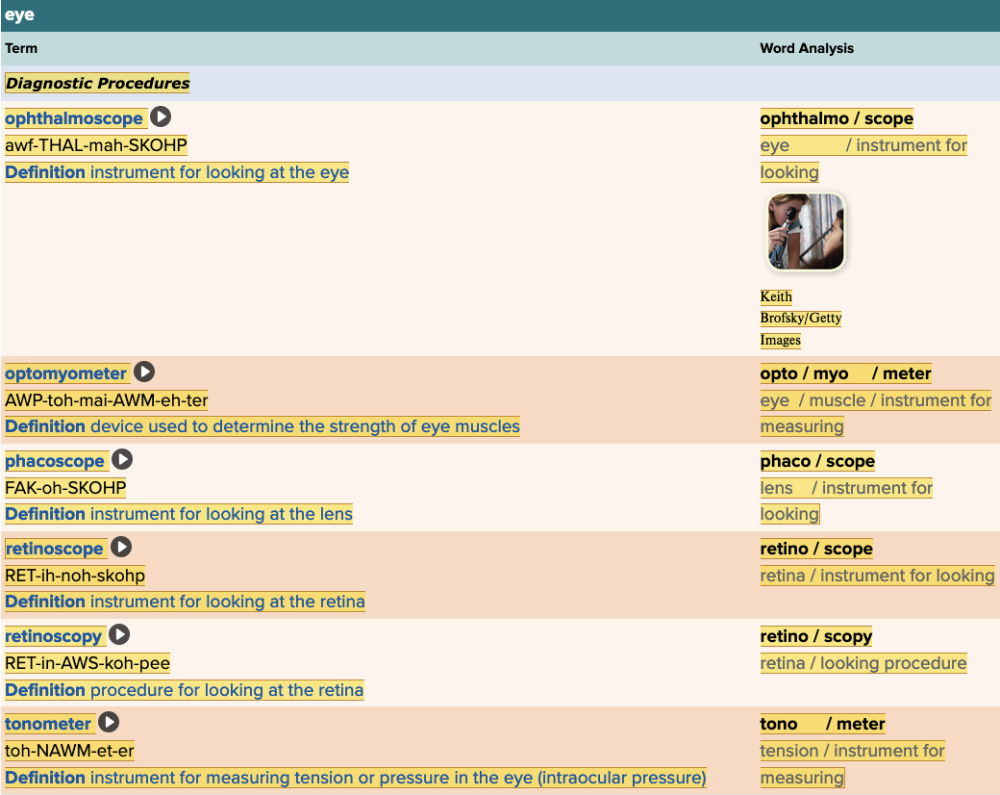Play audio pronunciation for retinoscope
The height and width of the screenshot is (795, 1000).
point(120,548)
